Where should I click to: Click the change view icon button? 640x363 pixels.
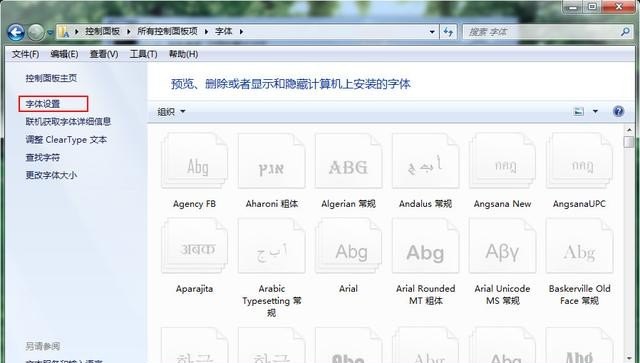[578, 111]
